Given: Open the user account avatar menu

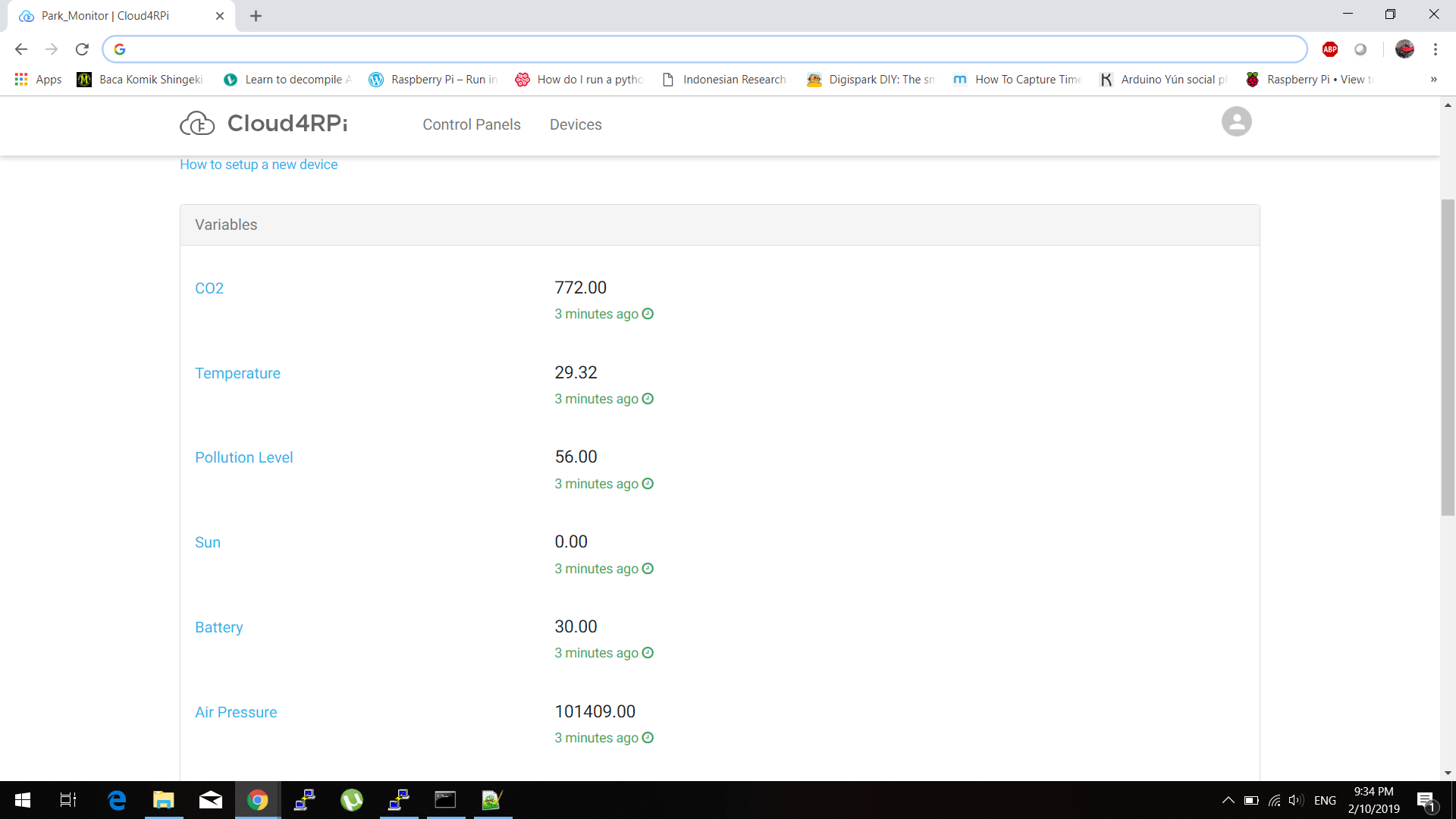Looking at the screenshot, I should click(x=1236, y=122).
